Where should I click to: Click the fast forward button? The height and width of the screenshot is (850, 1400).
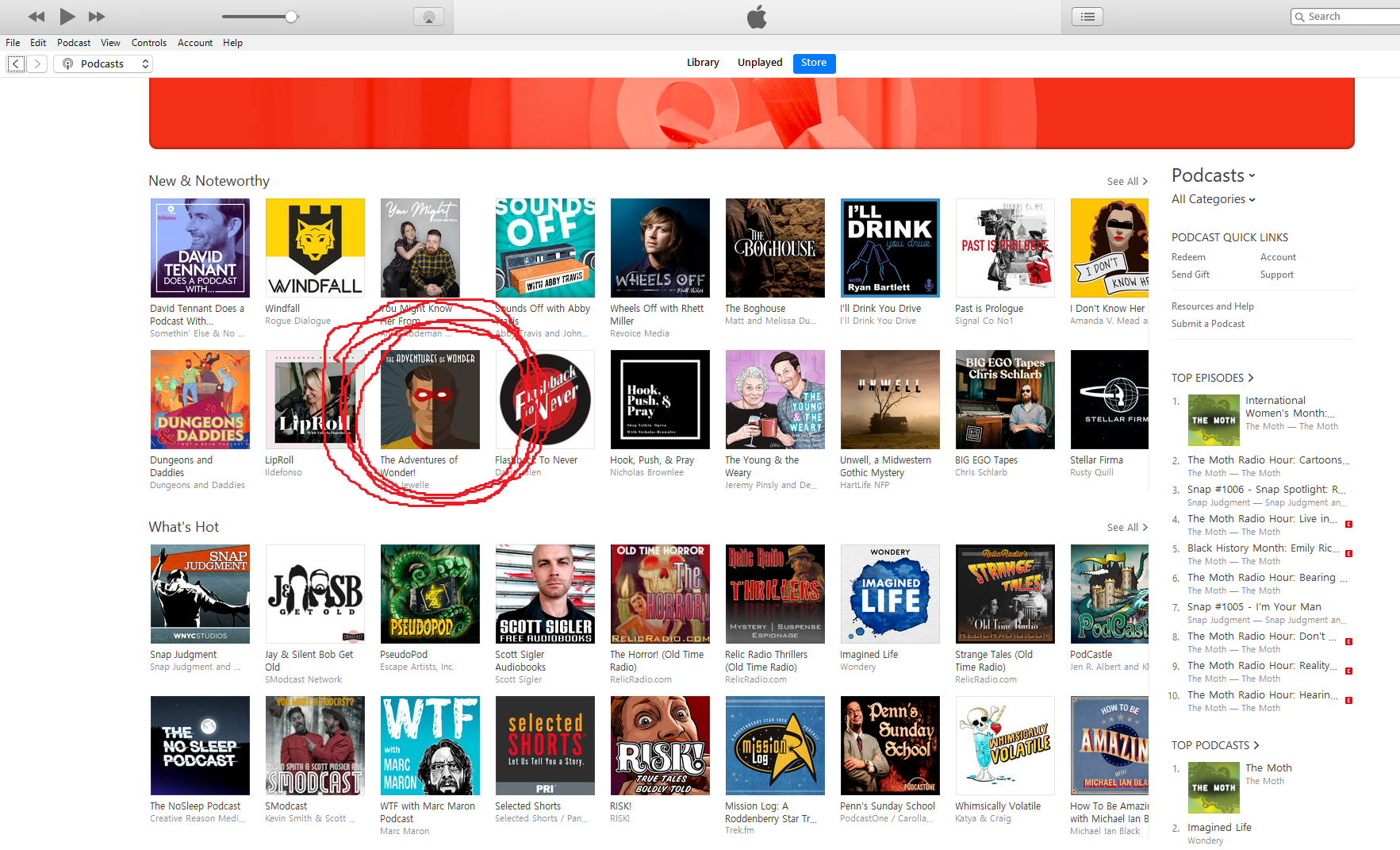point(97,17)
